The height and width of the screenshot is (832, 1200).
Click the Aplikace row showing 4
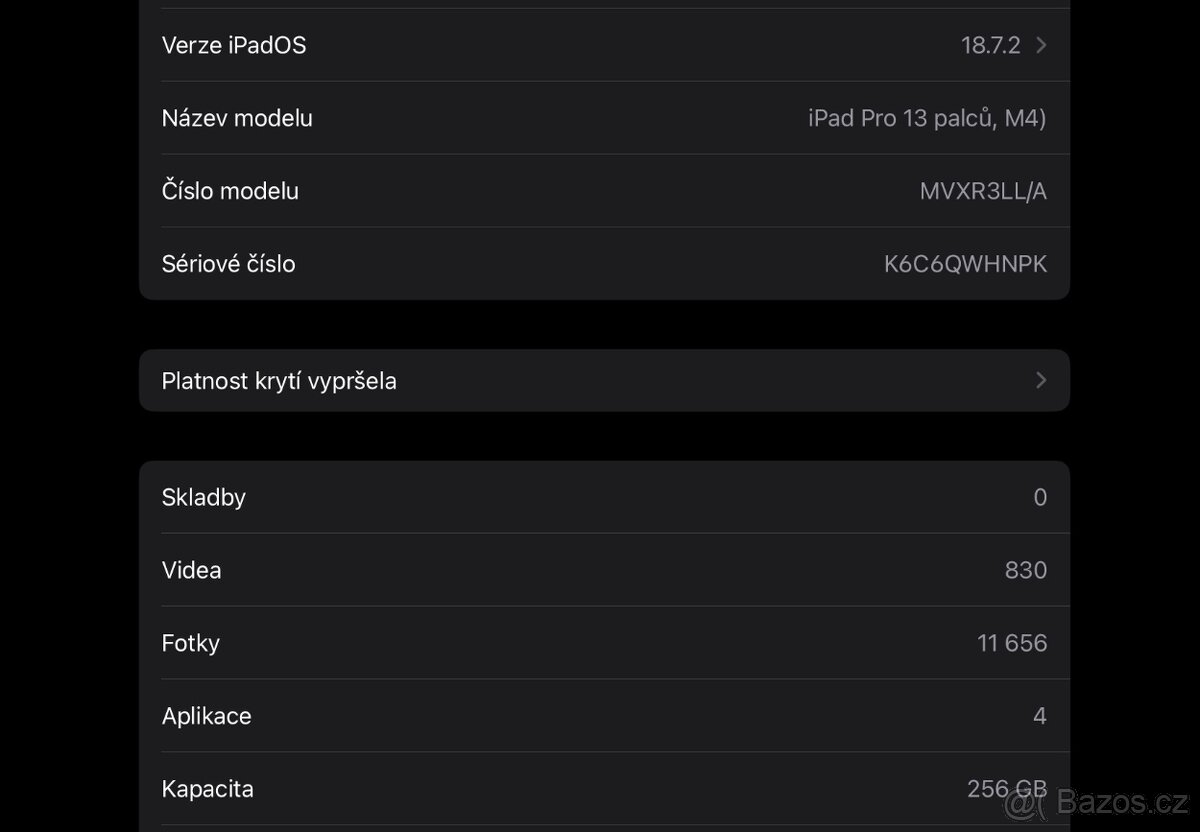click(x=600, y=716)
